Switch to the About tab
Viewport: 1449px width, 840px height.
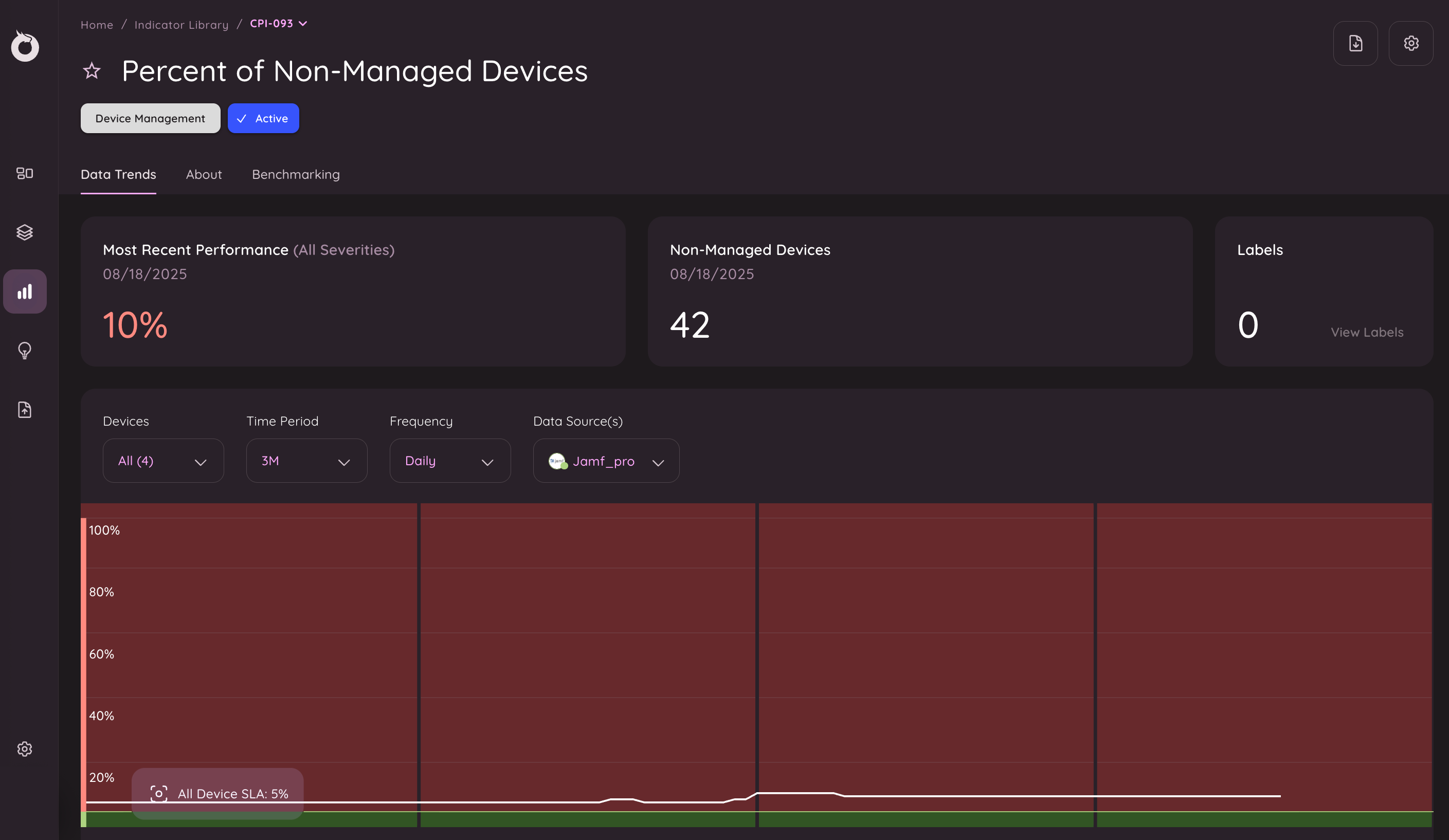204,175
